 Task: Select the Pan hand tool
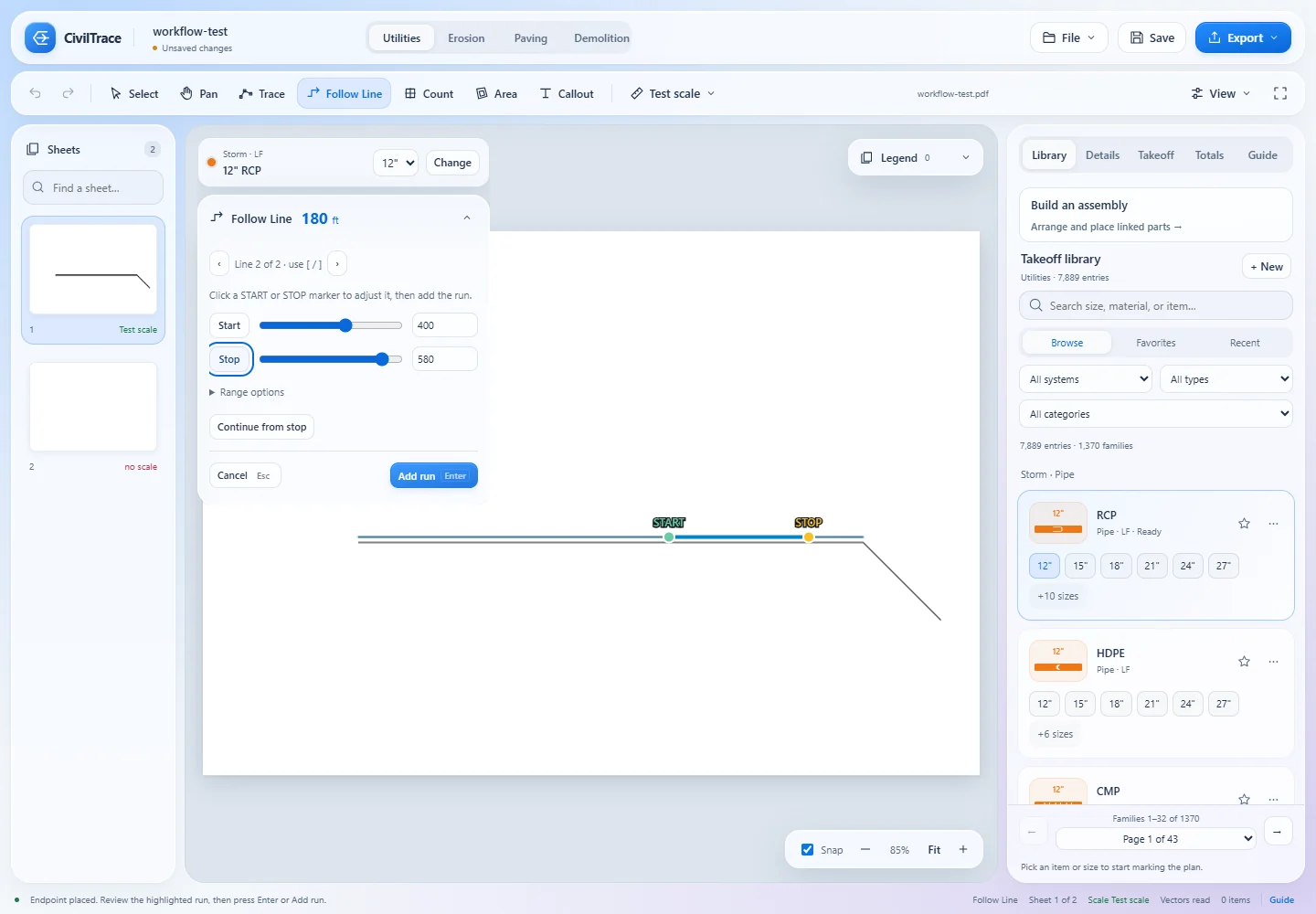pyautogui.click(x=199, y=93)
